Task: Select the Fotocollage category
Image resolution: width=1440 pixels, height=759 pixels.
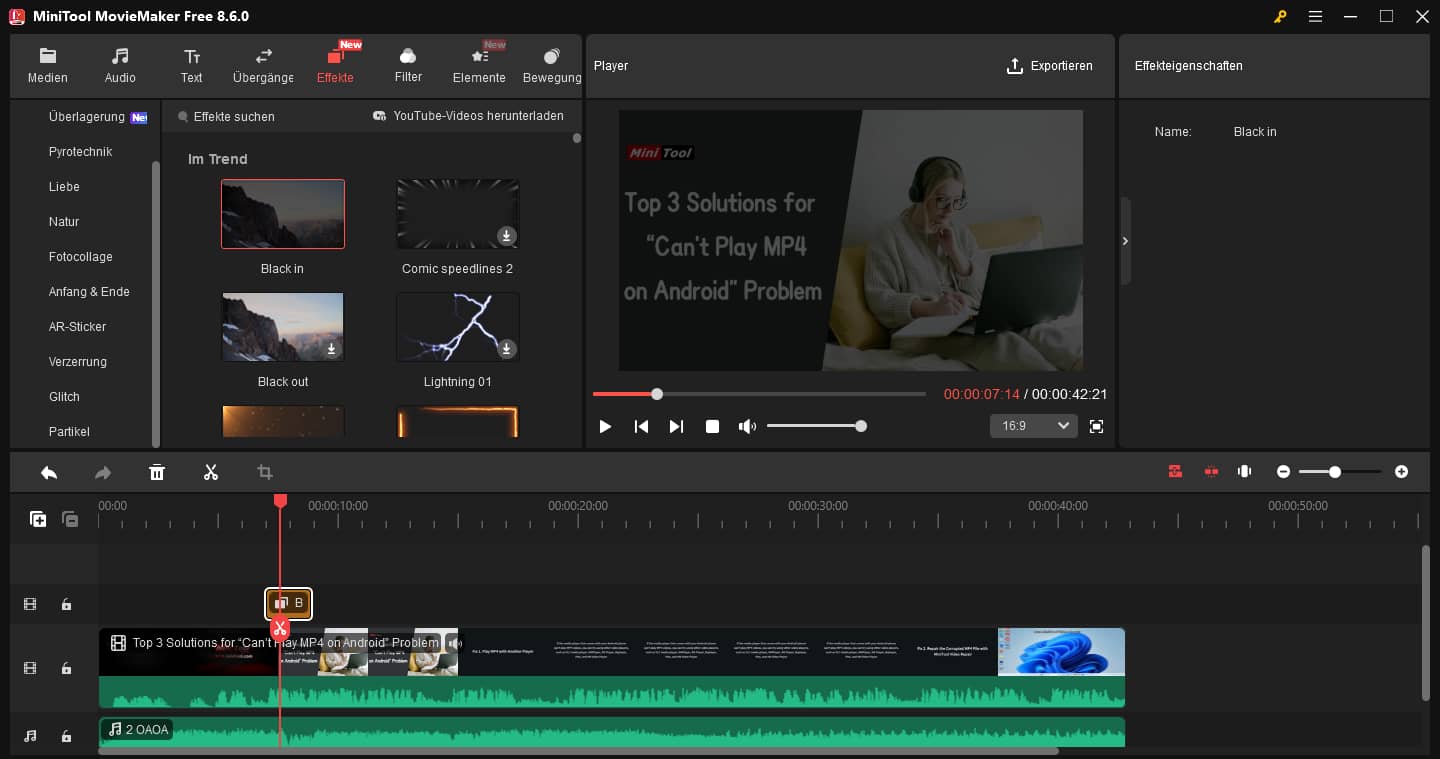Action: pos(80,257)
